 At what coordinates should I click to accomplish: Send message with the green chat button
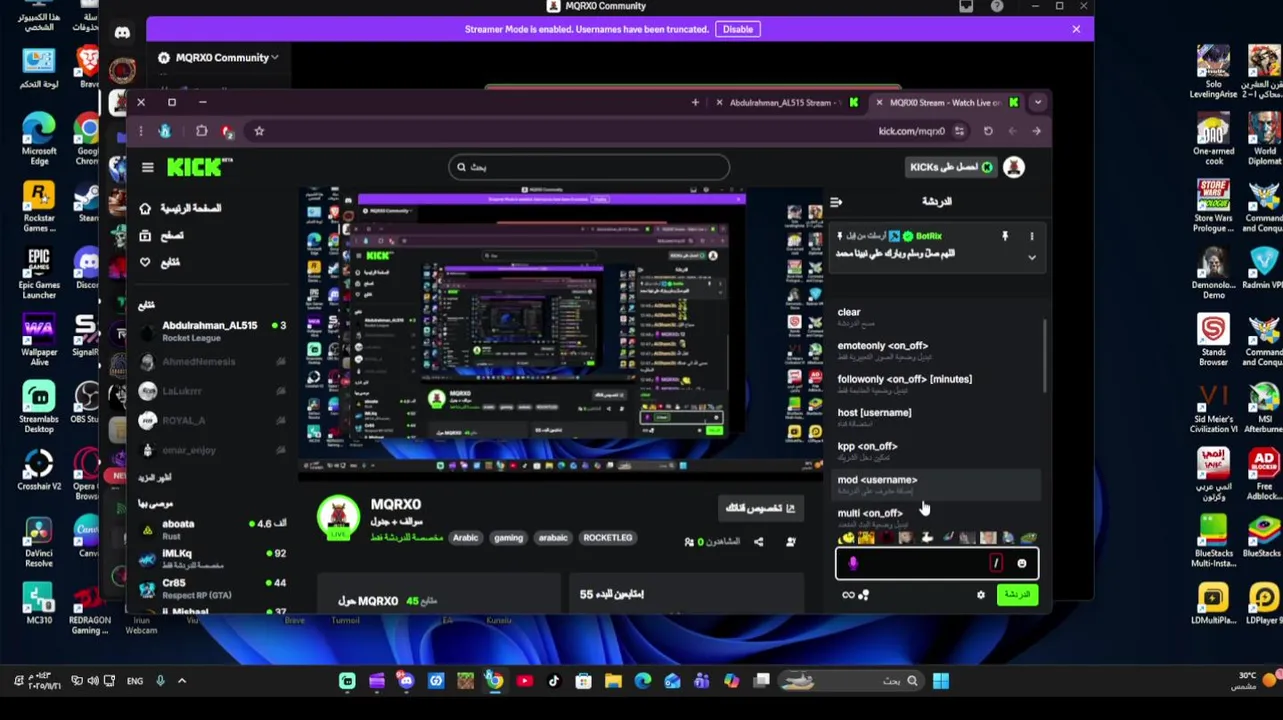(1017, 595)
